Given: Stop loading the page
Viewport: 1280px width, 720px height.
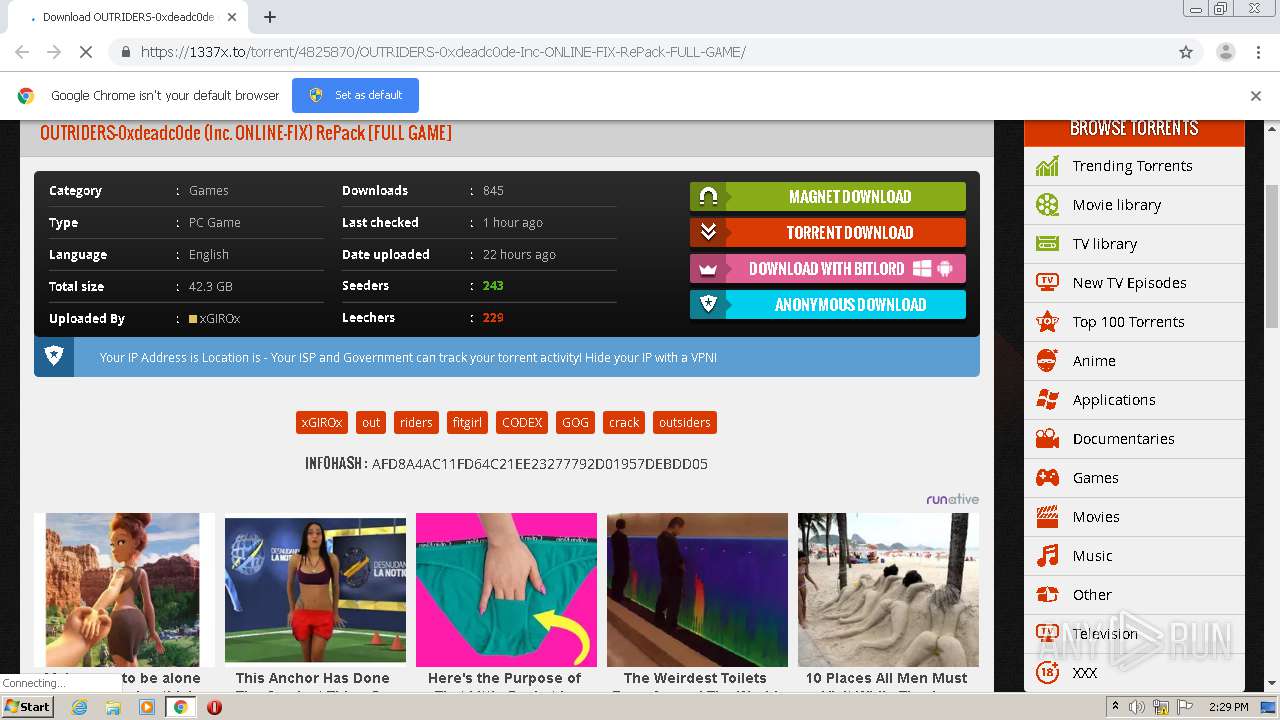Looking at the screenshot, I should pyautogui.click(x=86, y=52).
